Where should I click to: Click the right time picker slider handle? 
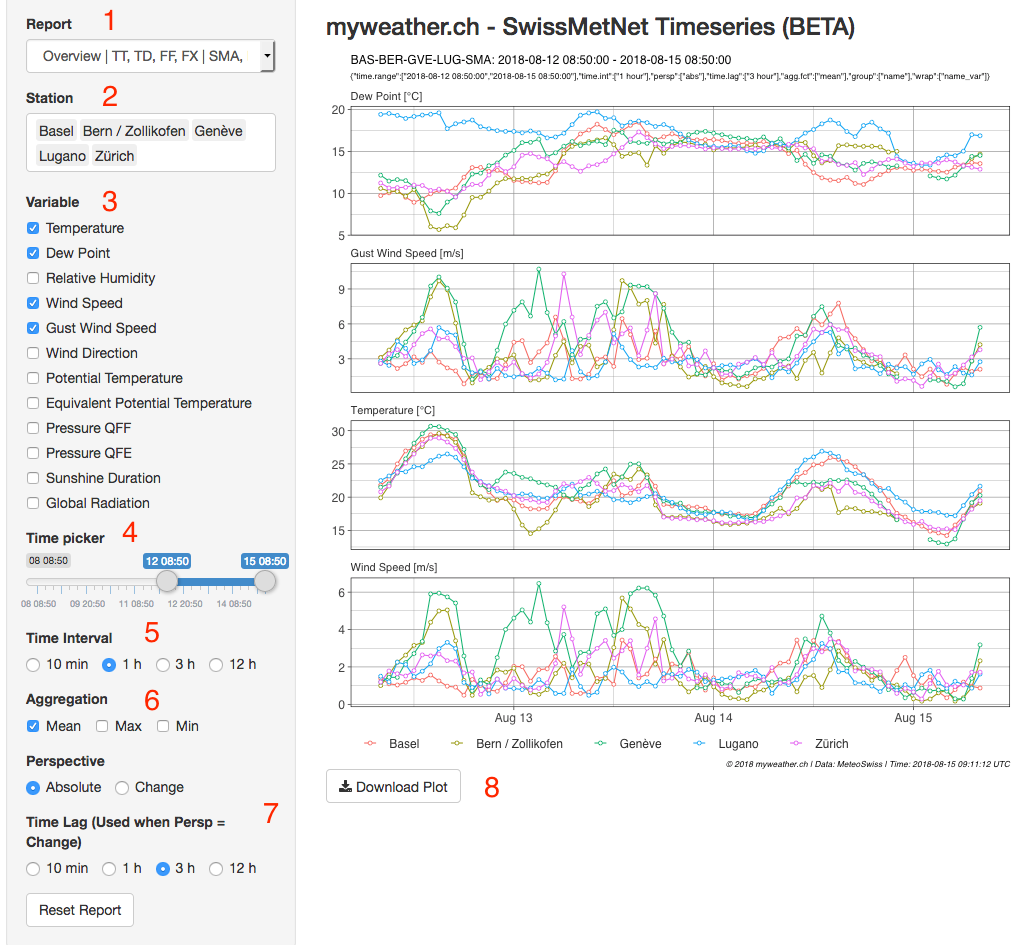(265, 581)
